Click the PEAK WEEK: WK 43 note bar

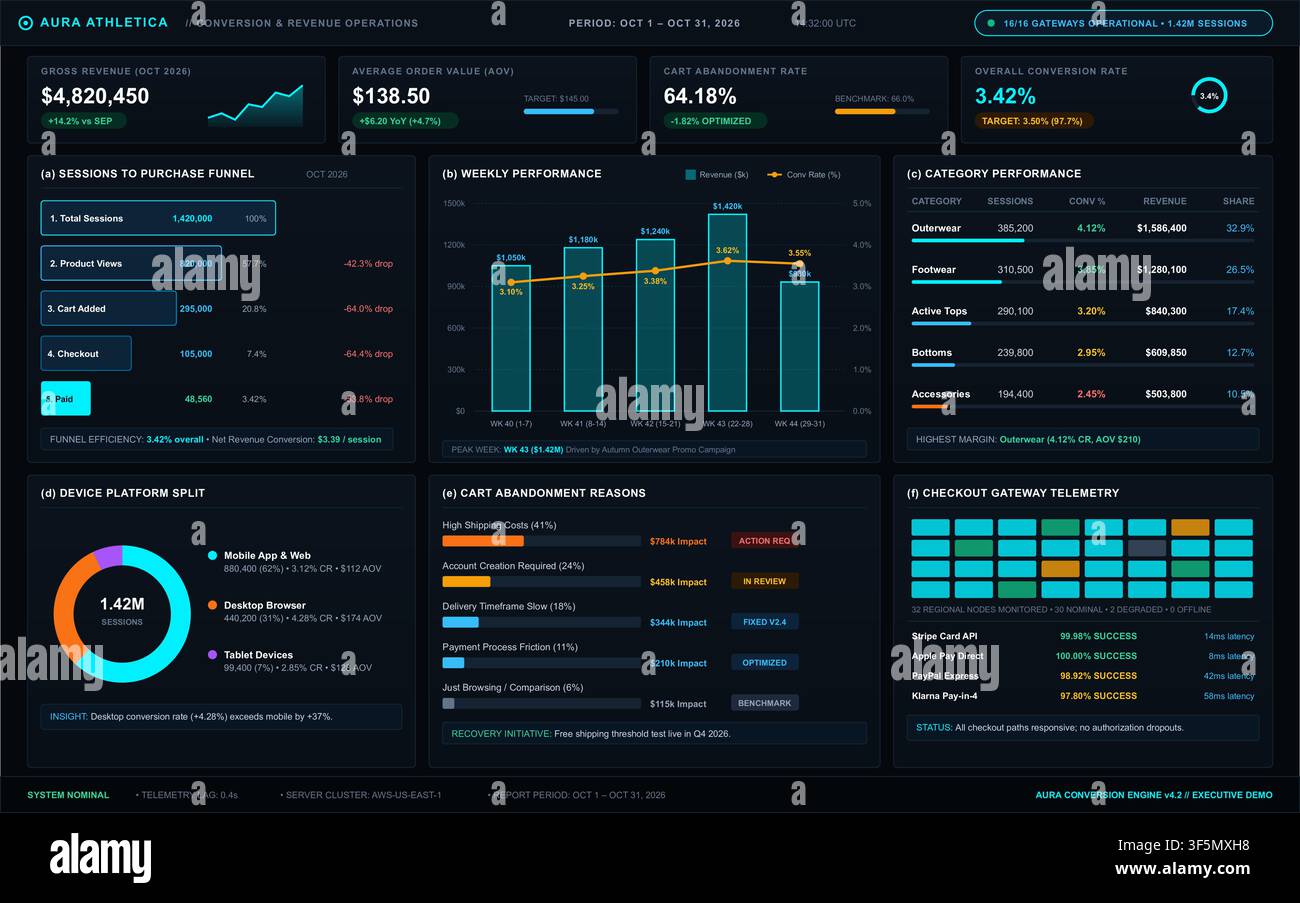[654, 449]
